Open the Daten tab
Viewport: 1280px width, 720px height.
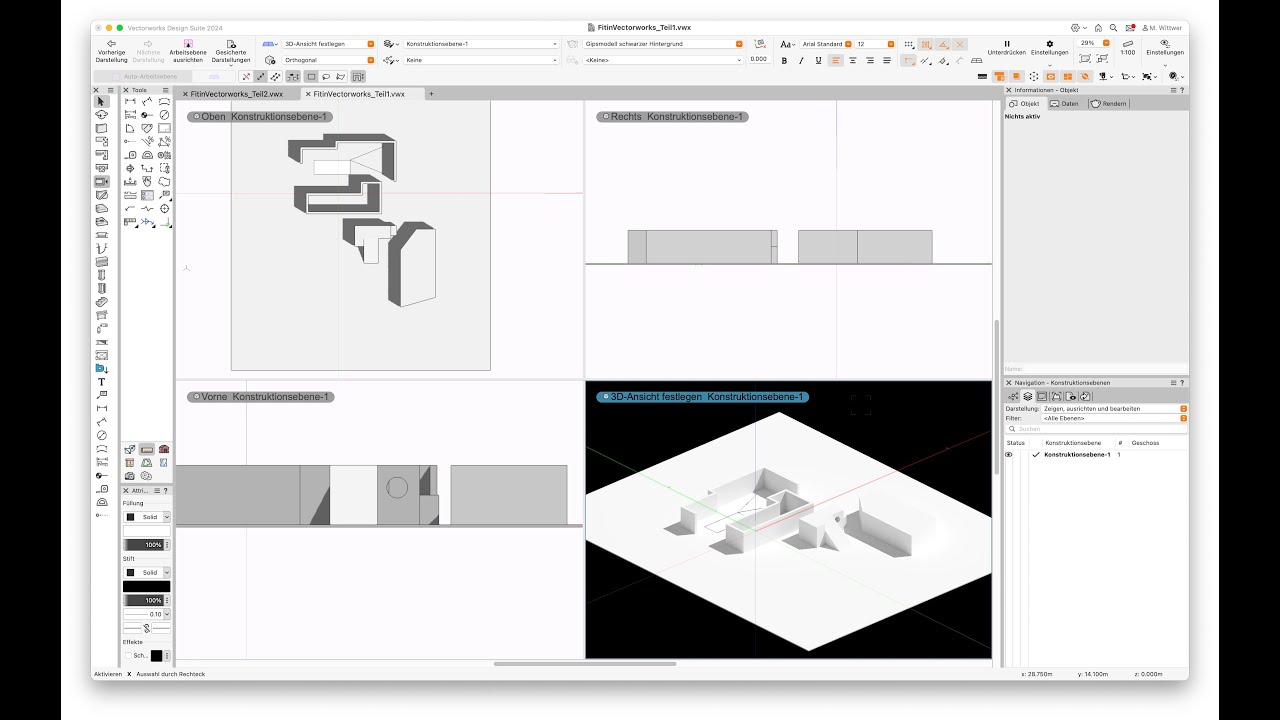(x=1066, y=104)
